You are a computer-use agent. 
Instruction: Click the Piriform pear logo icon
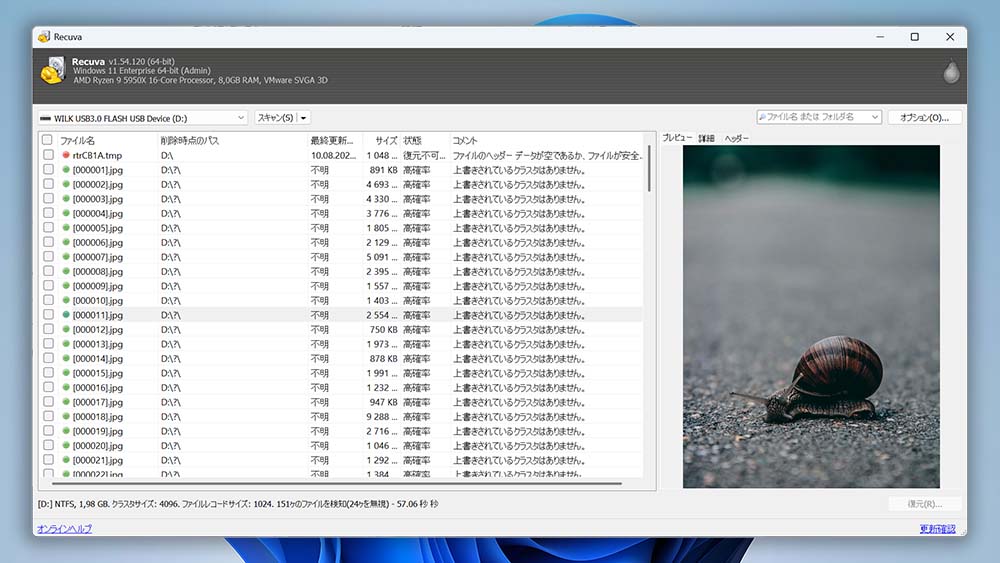coord(951,71)
